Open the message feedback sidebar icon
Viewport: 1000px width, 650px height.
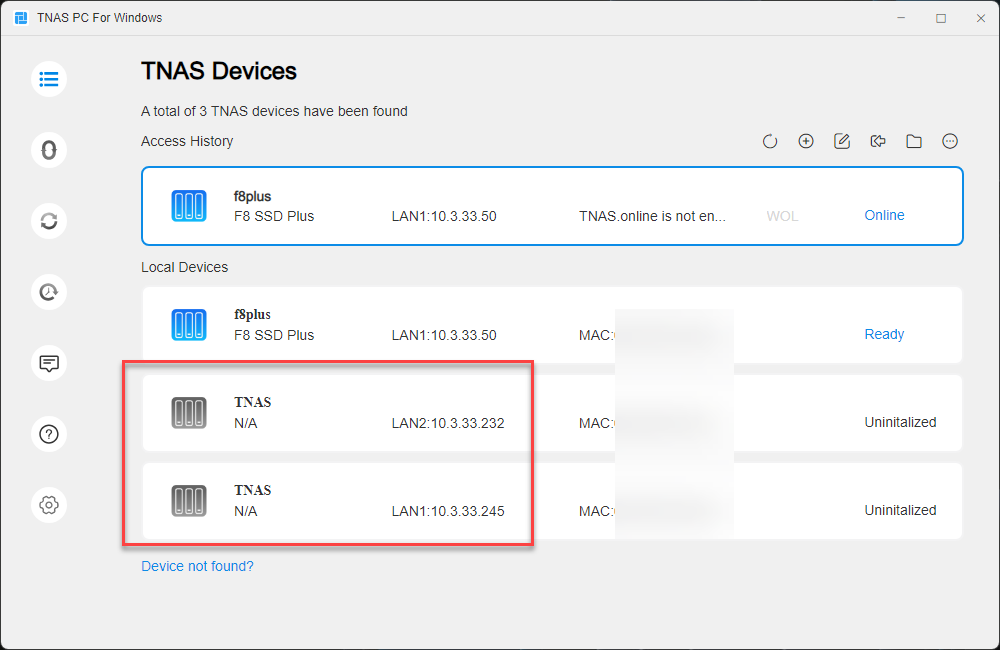[x=49, y=363]
